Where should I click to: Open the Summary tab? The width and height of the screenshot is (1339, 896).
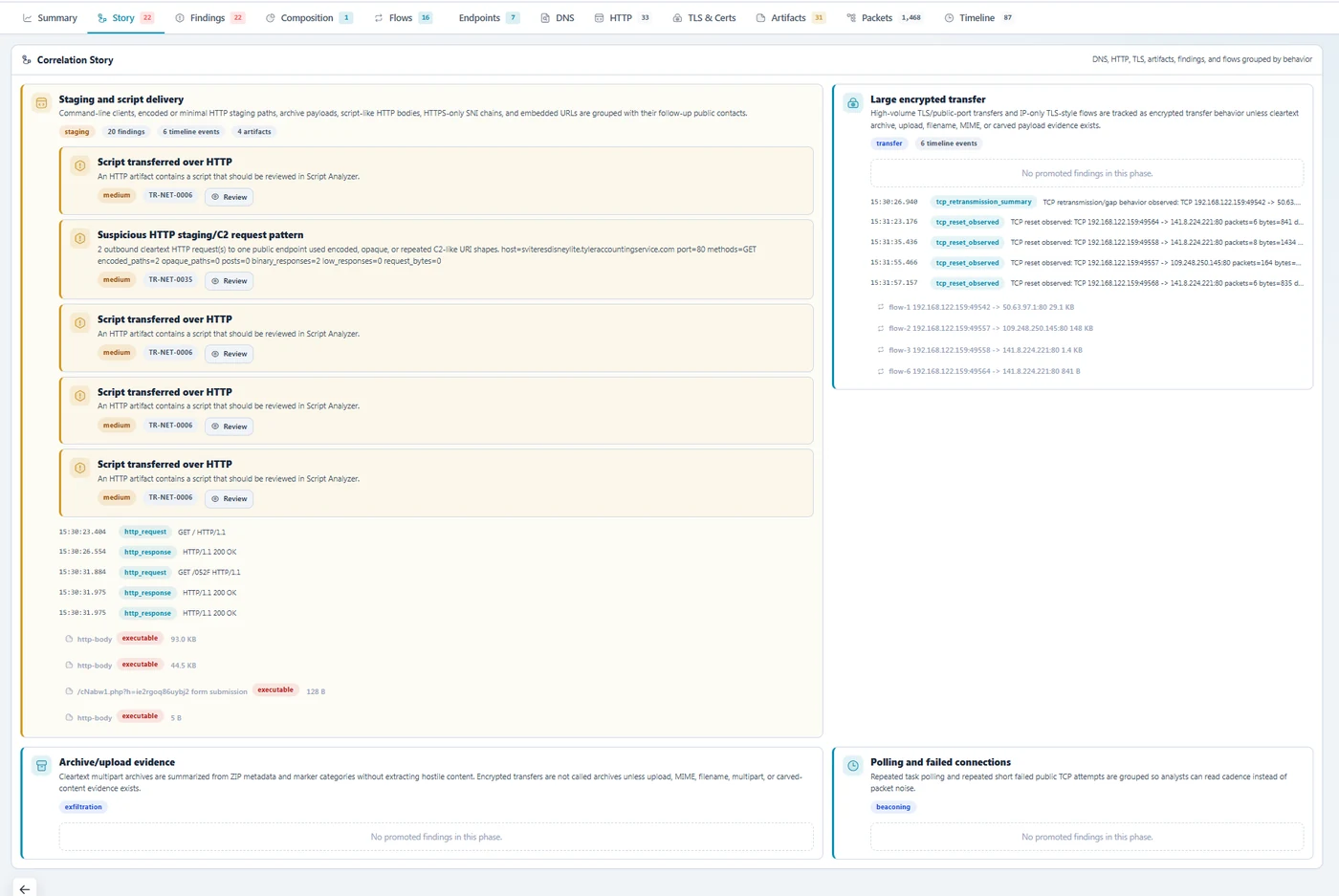pos(50,18)
